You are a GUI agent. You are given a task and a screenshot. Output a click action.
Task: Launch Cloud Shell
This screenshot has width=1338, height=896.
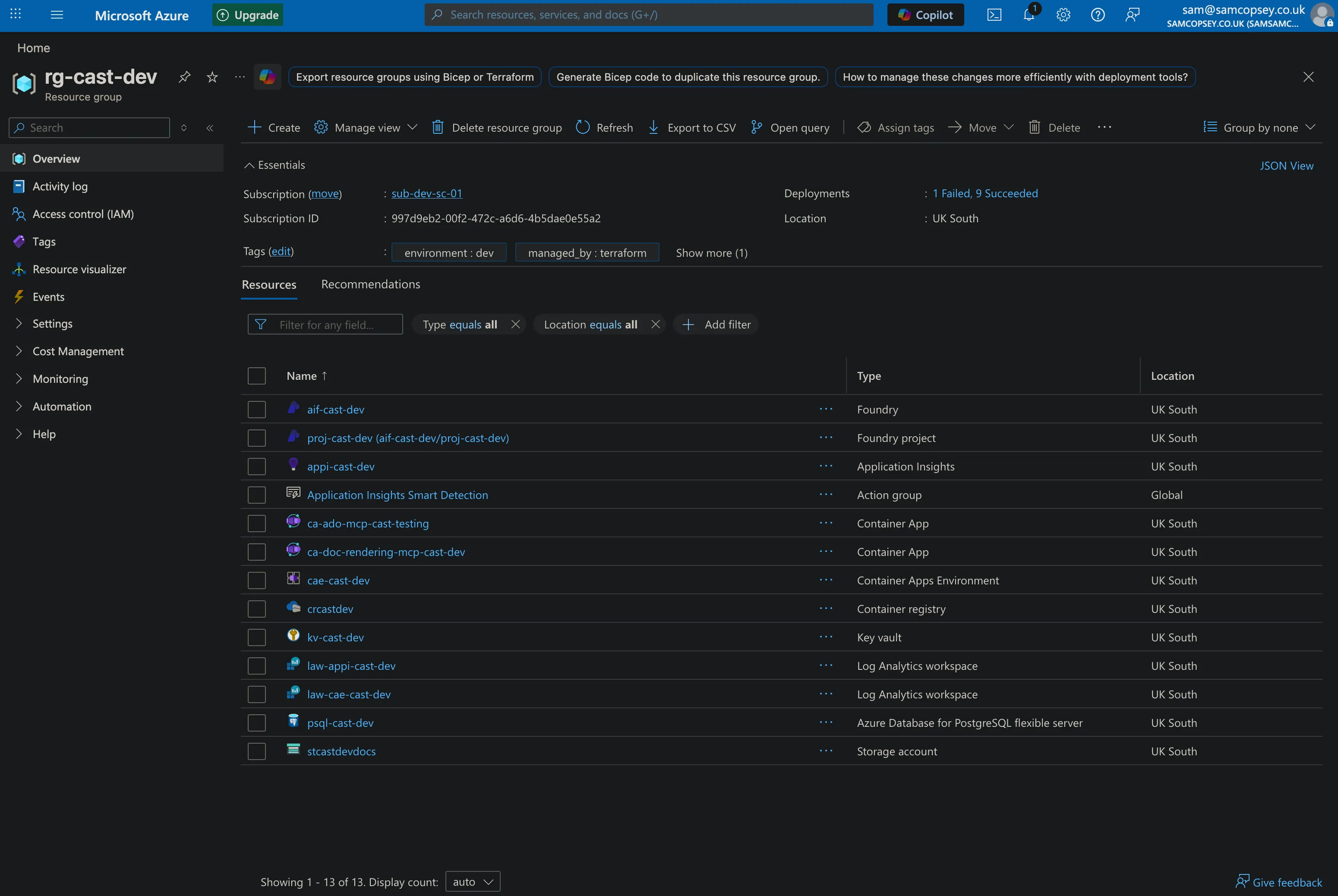click(x=994, y=15)
